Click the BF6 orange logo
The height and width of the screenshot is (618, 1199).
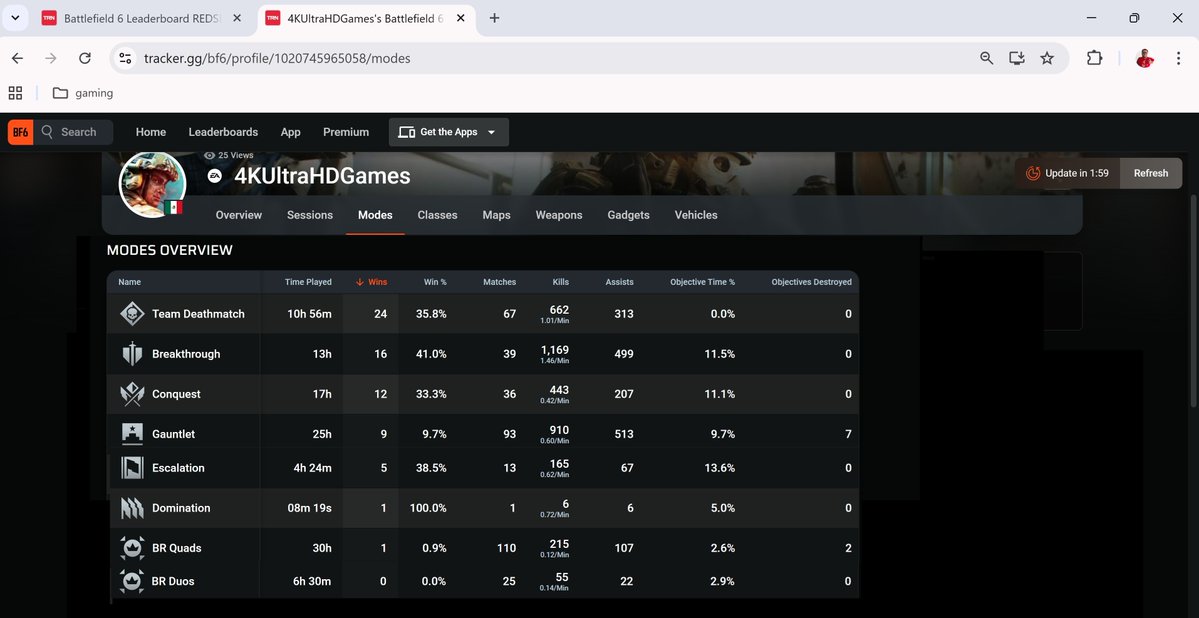point(21,132)
